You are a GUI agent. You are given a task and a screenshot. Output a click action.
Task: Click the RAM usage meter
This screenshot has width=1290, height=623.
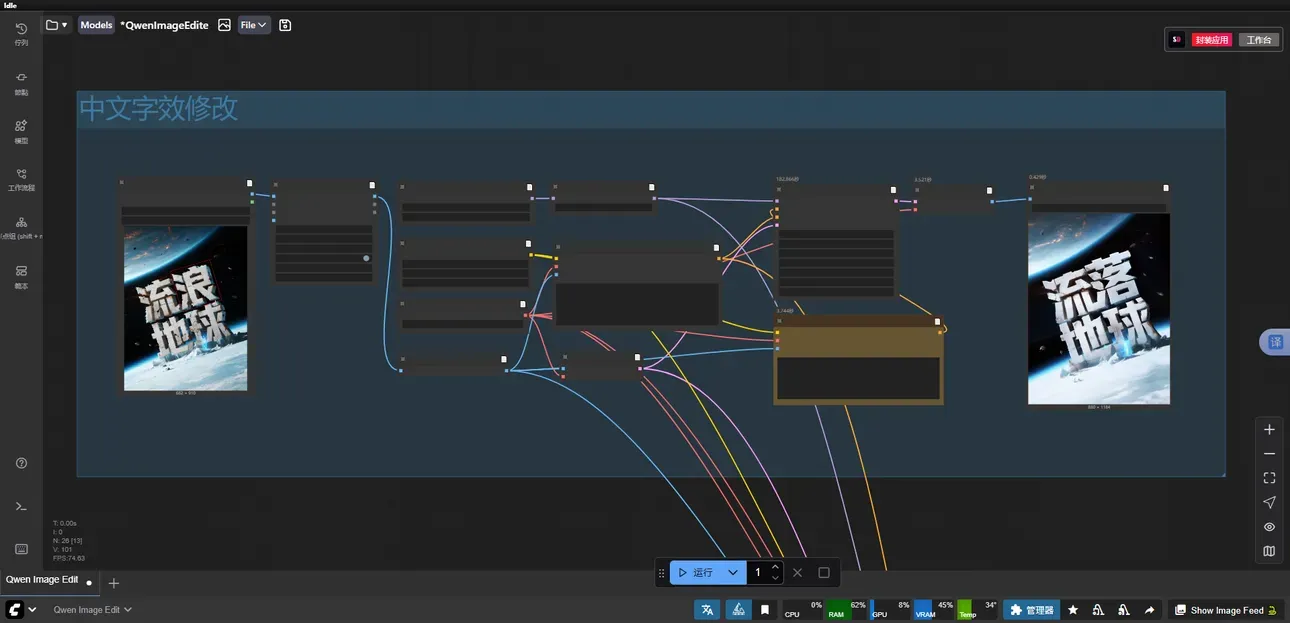tap(846, 610)
